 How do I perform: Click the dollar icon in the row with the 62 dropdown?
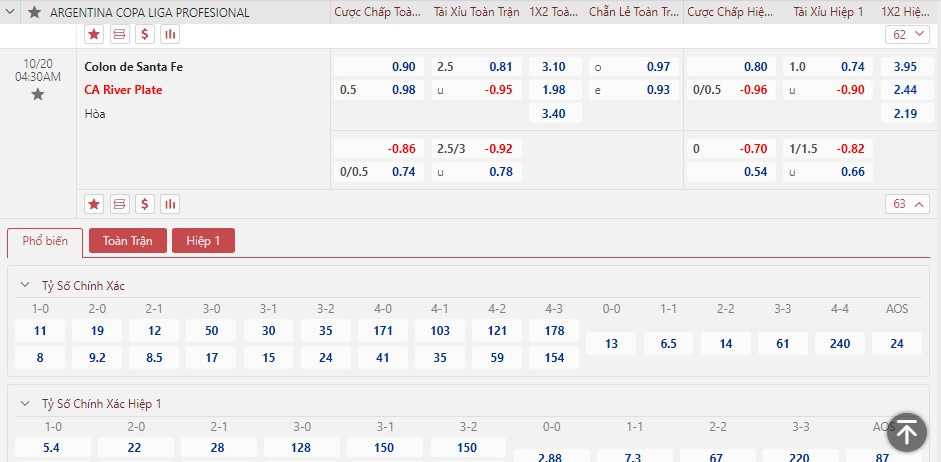pyautogui.click(x=145, y=34)
